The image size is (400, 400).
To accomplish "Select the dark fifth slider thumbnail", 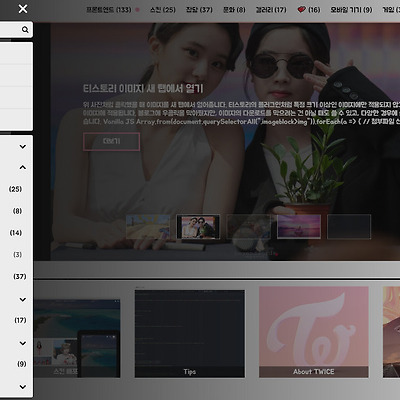I will click(349, 227).
